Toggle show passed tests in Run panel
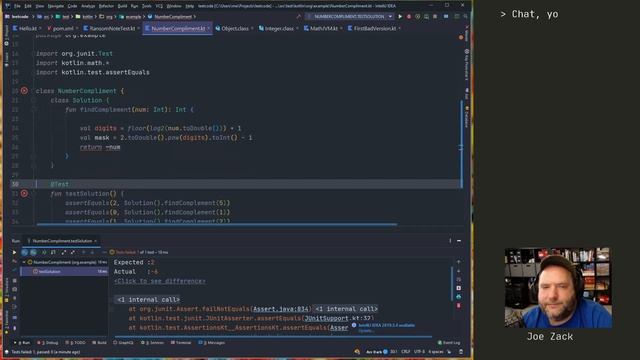 pos(24,252)
